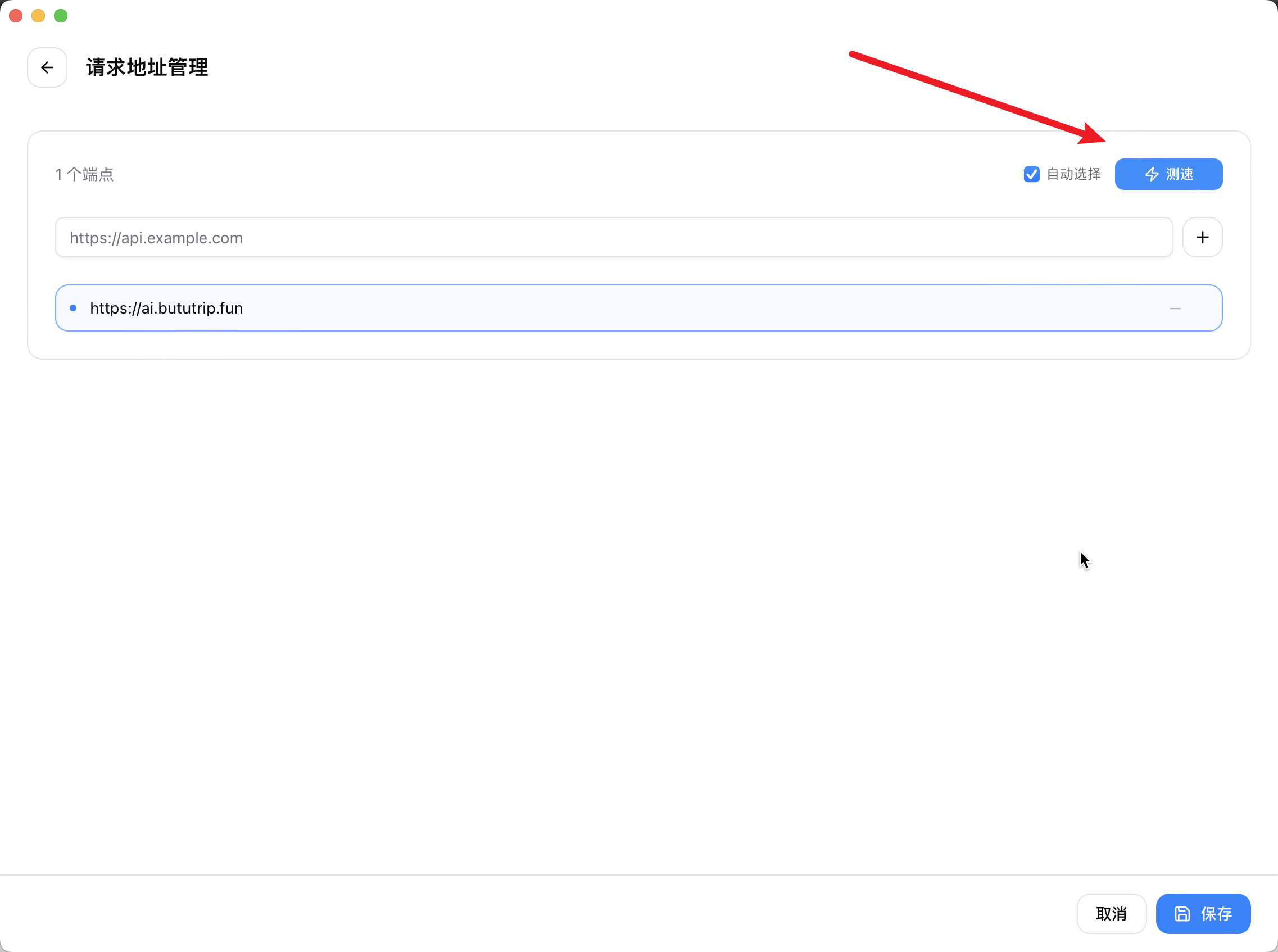Screen dimensions: 1278x952
Task: Run the 测速 speed test
Action: 1168,174
